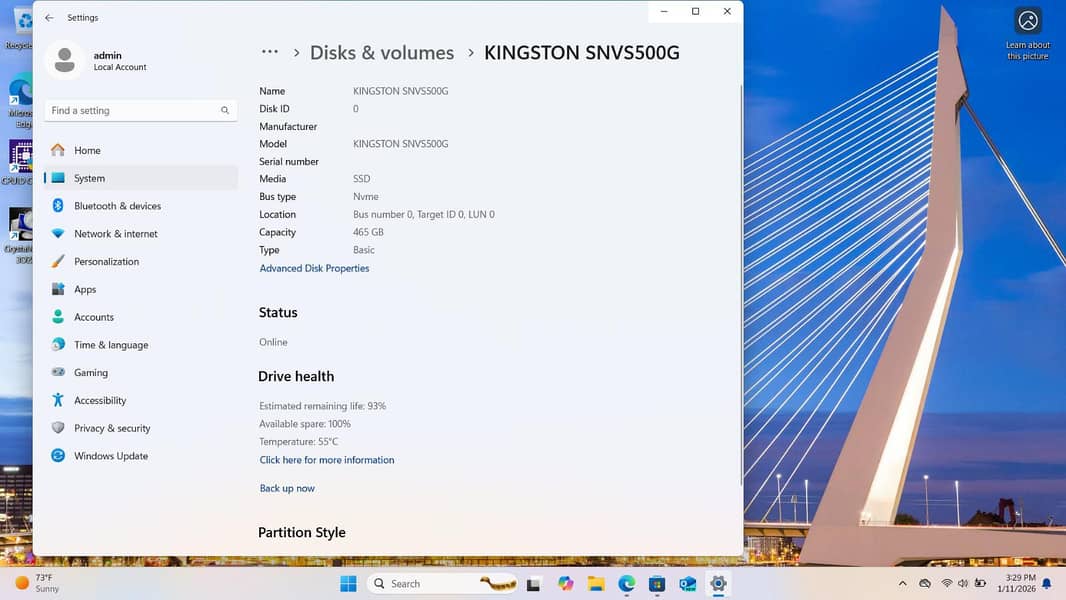Click the notification bell in system tray
This screenshot has width=1066, height=600.
click(1045, 583)
